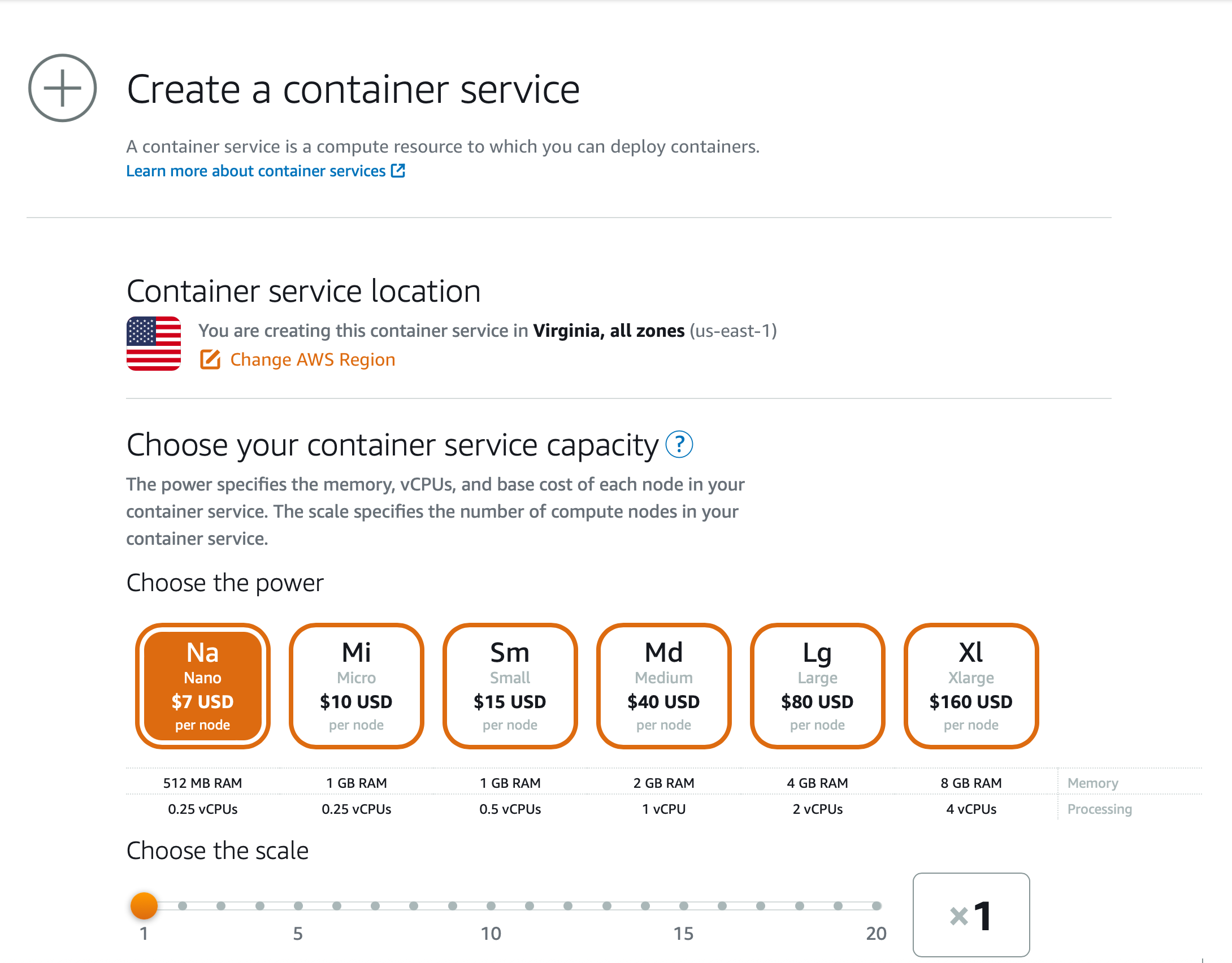The height and width of the screenshot is (963, 1232).
Task: Click the 4 GB RAM value
Action: pyautogui.click(x=818, y=783)
